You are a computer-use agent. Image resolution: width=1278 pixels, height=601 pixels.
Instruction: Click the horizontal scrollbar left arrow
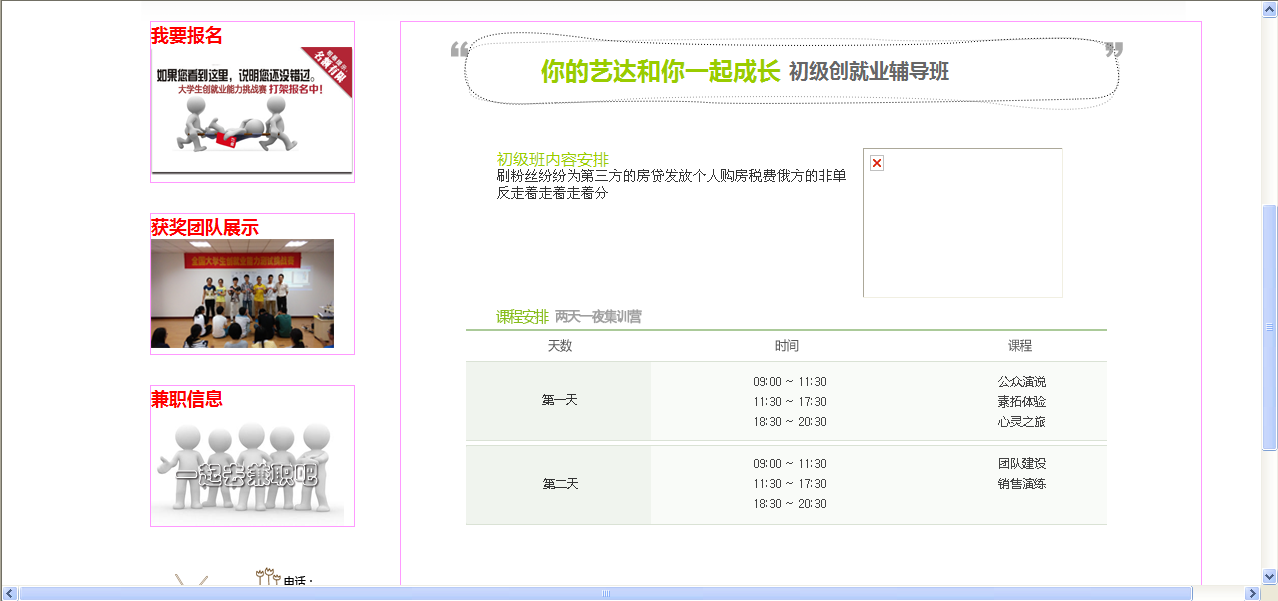9,593
